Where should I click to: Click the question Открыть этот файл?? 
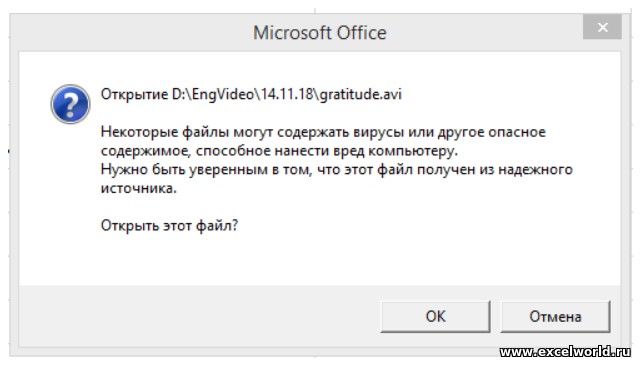169,225
